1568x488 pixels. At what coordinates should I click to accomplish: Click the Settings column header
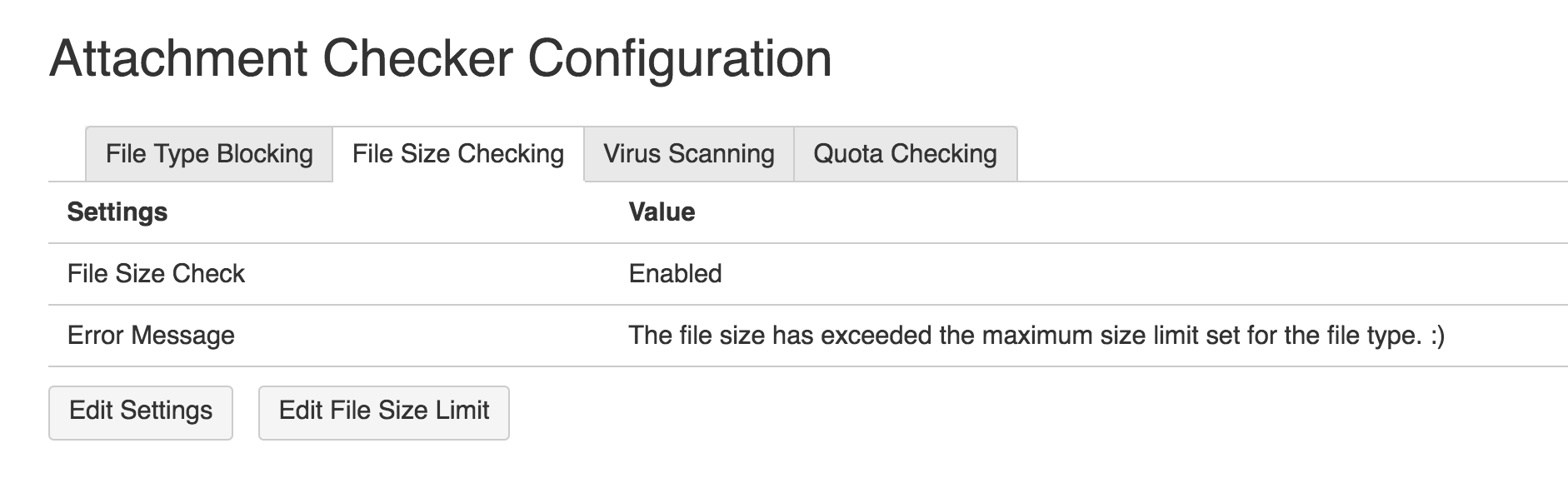[x=116, y=212]
